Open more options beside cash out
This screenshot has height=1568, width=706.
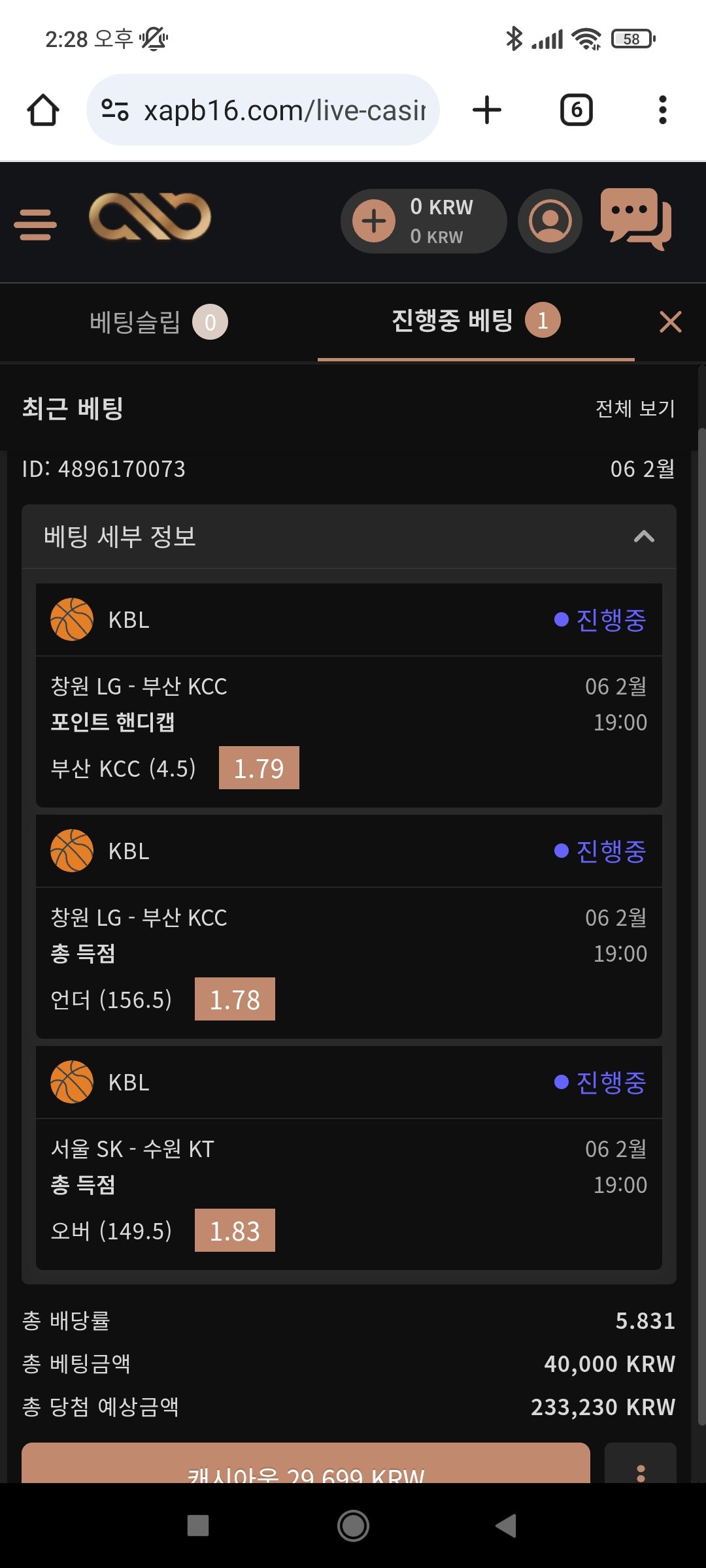[640, 1467]
